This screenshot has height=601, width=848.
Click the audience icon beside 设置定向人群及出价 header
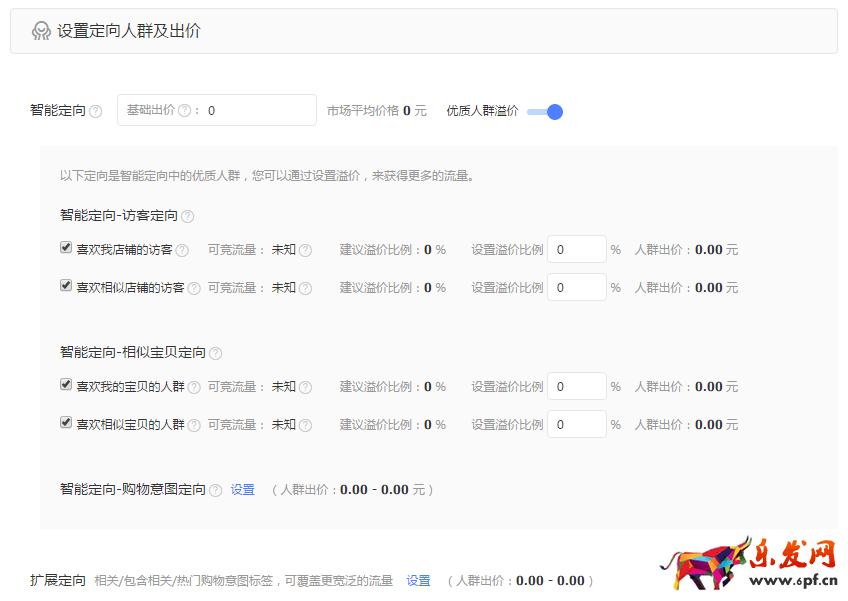point(42,31)
